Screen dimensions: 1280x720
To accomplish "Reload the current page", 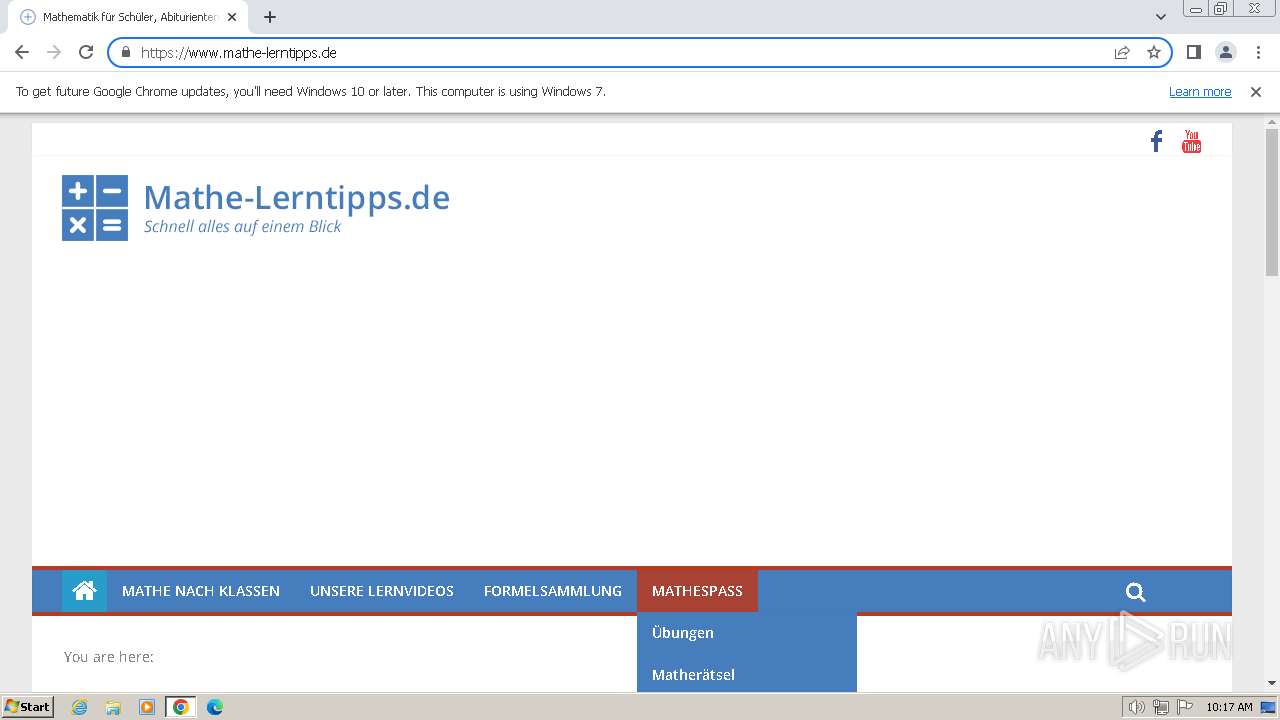I will click(86, 52).
